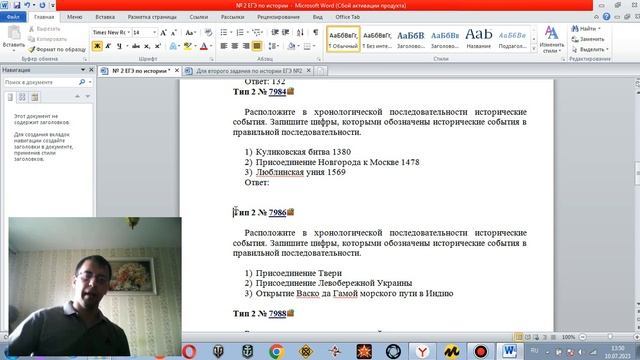Image resolution: width=640 pixels, height=360 pixels.
Task: Open the font name dropdown Times New Roman
Action: coord(129,32)
